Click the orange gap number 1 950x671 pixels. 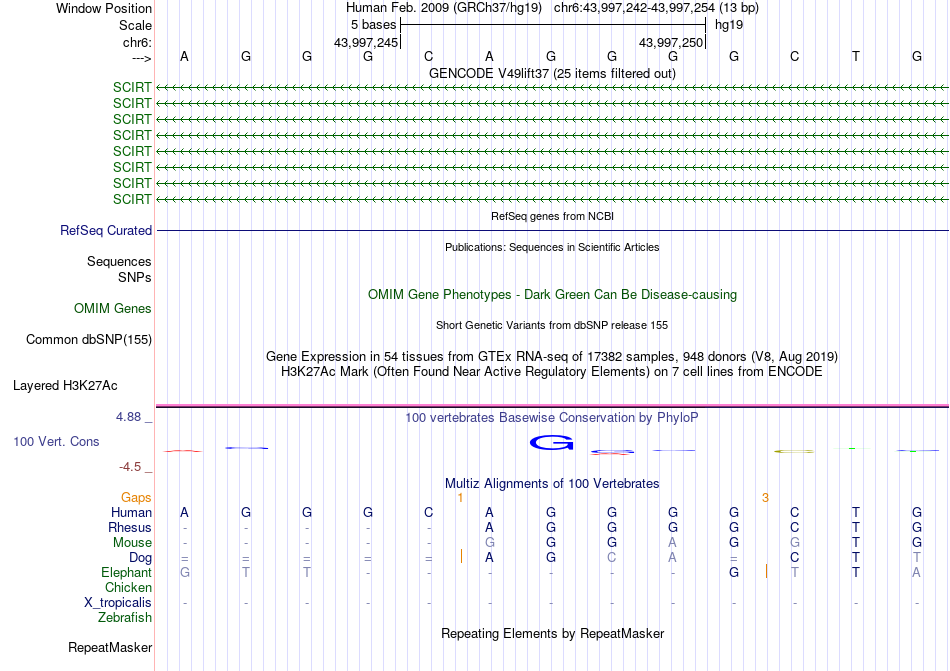(x=460, y=498)
